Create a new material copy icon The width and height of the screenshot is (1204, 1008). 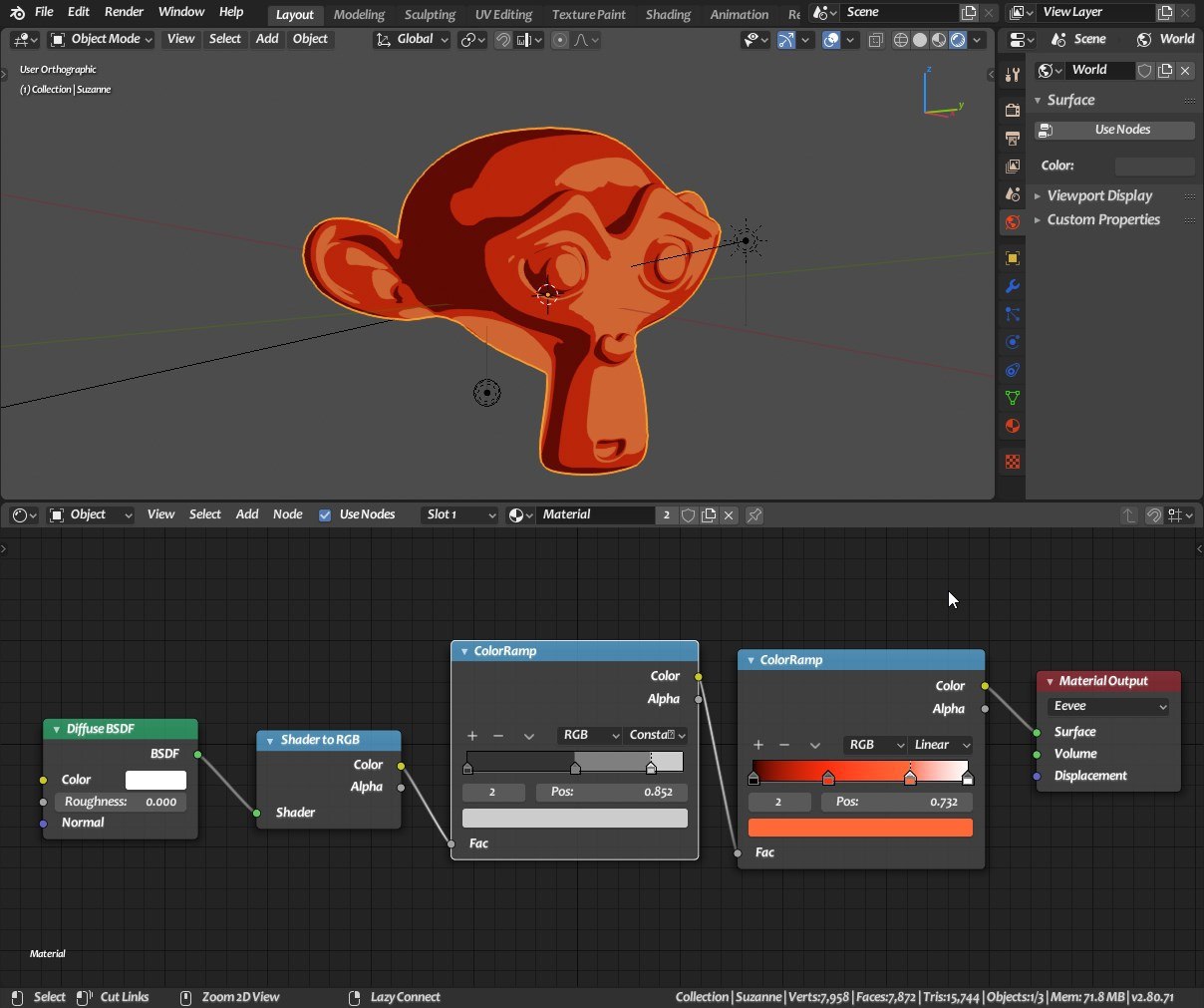point(709,515)
